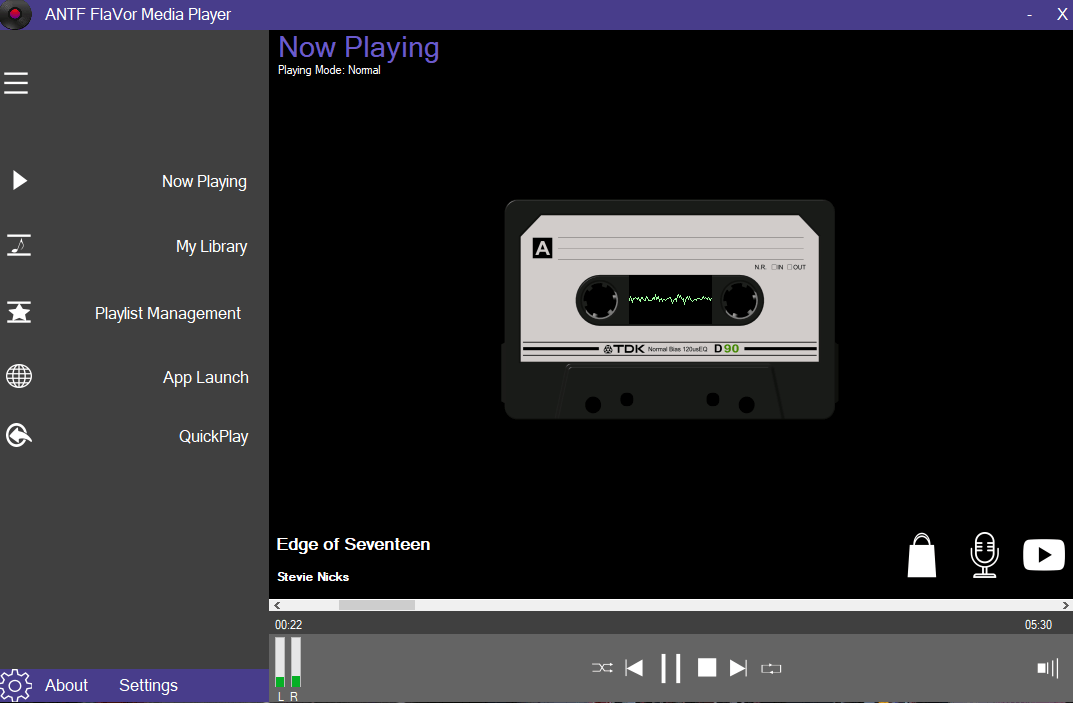Click the Now Playing play-triangle sidebar icon
This screenshot has width=1073, height=703.
point(20,180)
